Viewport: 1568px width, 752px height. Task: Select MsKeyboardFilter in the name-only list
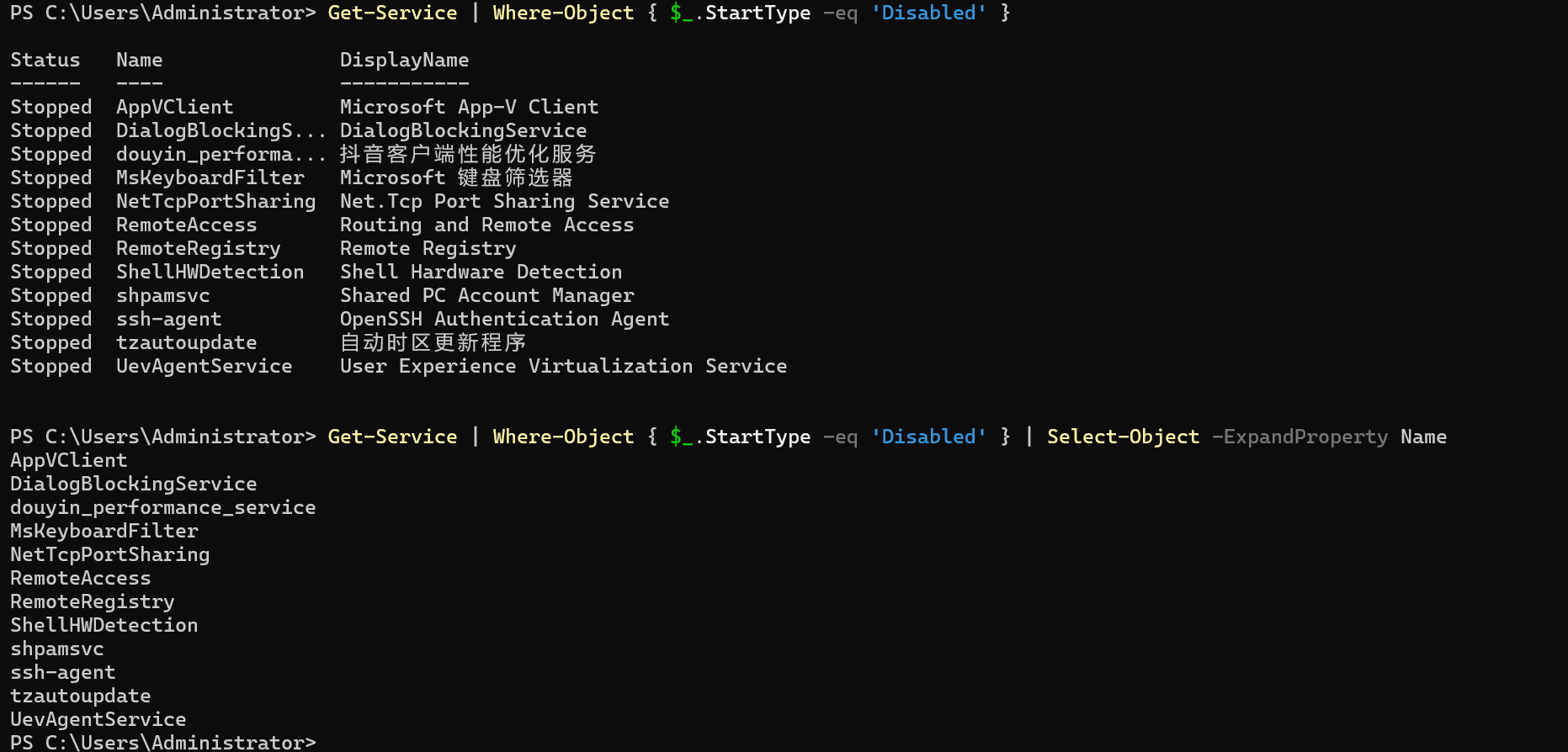coord(104,531)
